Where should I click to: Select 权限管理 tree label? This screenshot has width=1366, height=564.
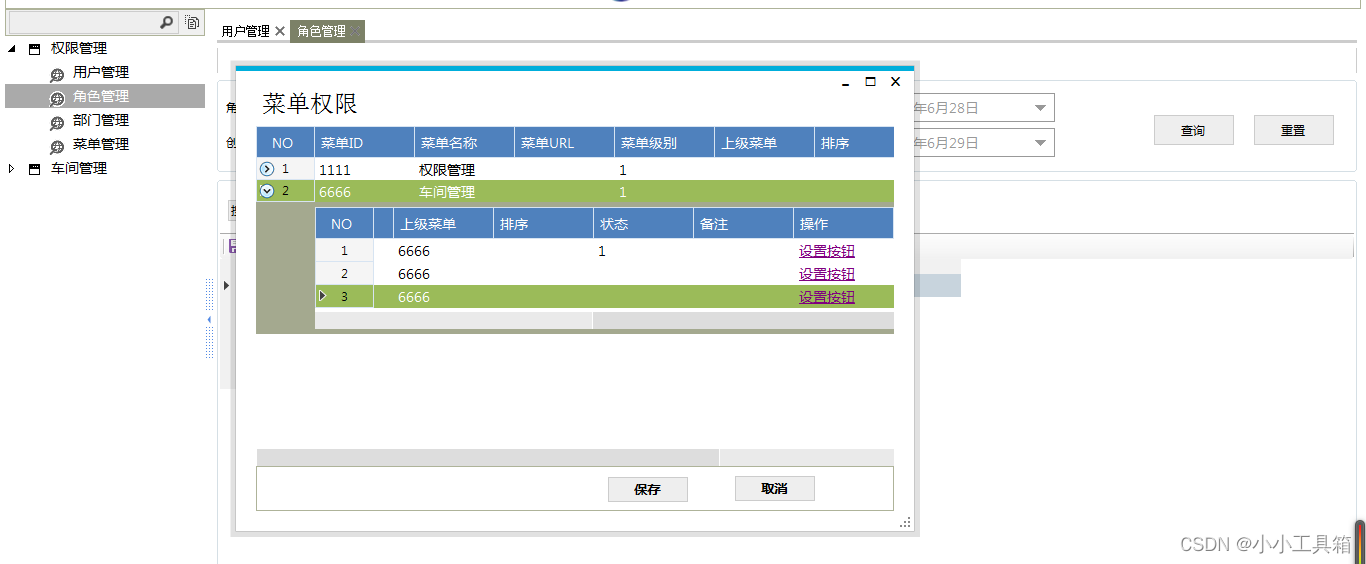coord(79,48)
